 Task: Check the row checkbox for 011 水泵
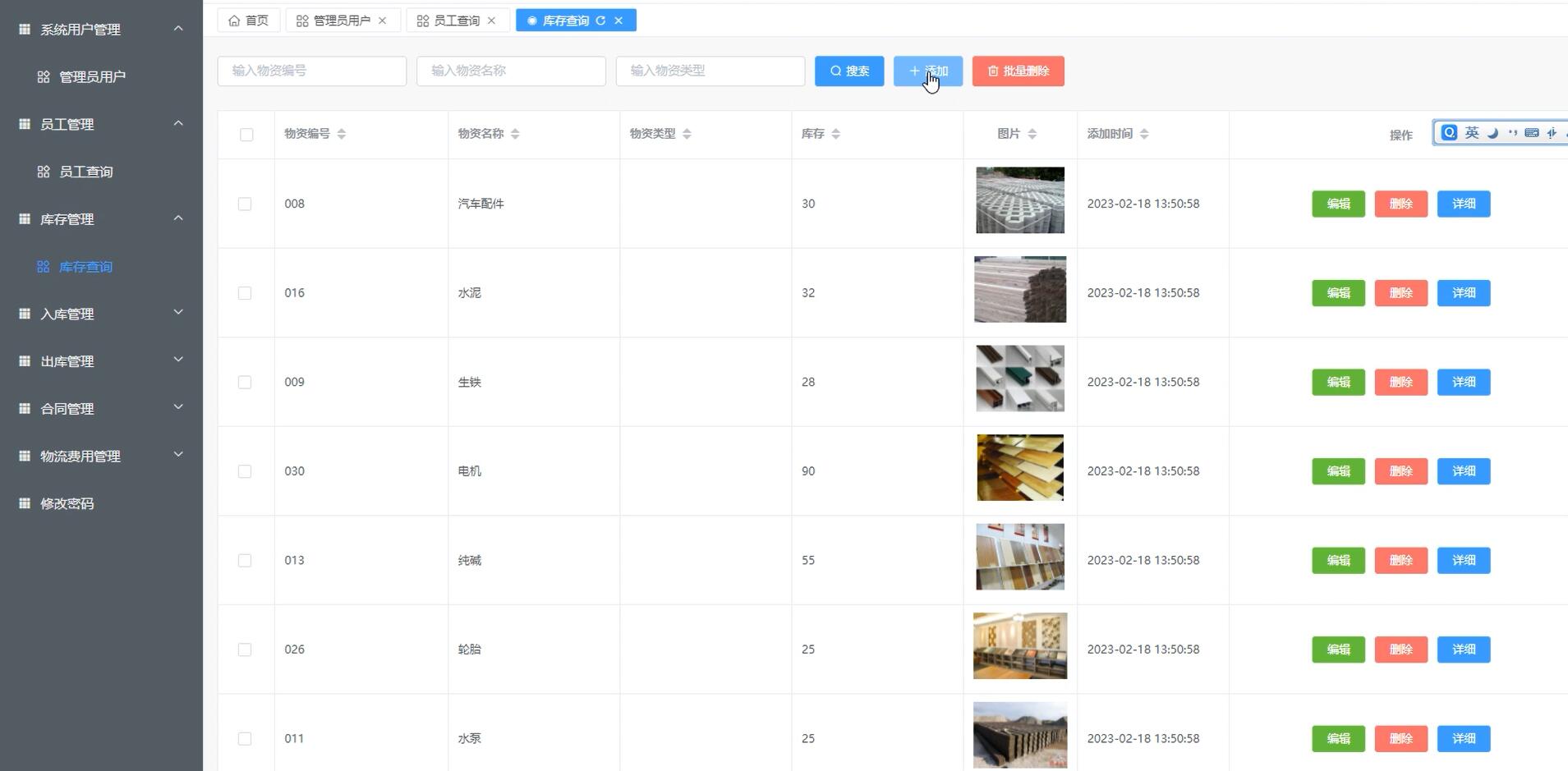pos(245,739)
